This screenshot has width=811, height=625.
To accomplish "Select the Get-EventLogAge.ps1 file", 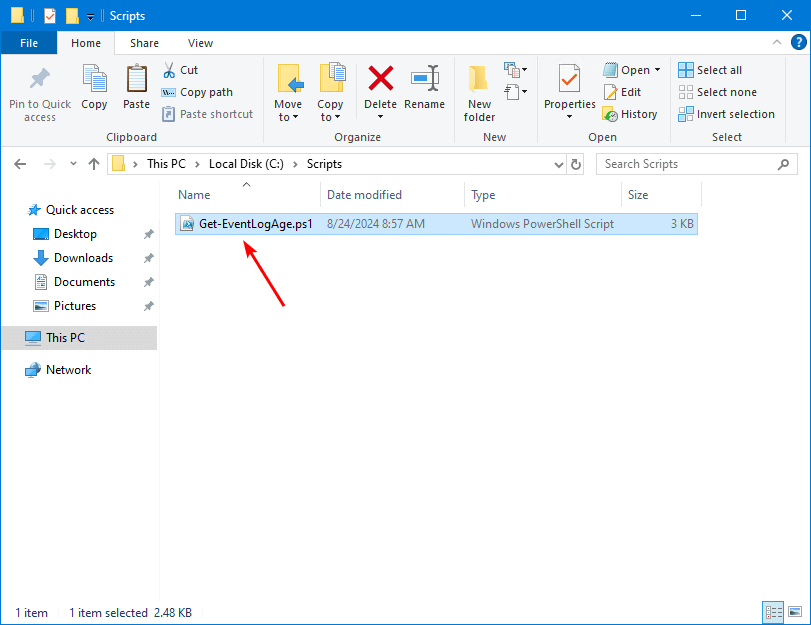I will click(436, 224).
